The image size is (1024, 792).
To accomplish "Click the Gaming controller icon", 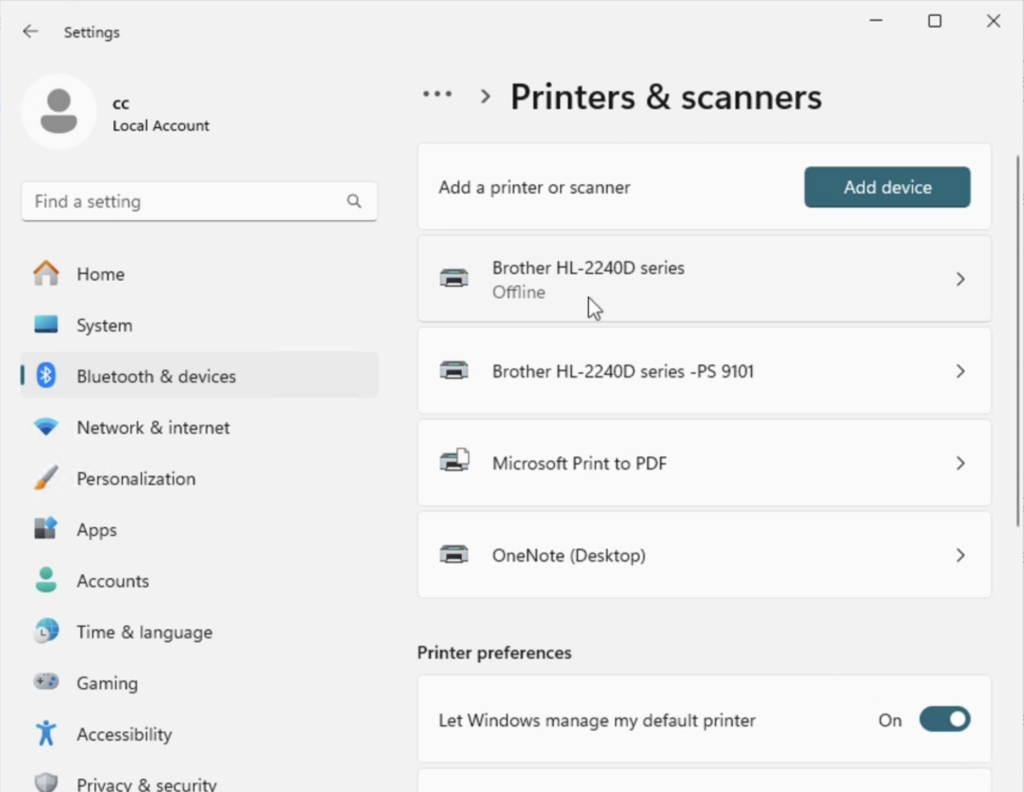I will pyautogui.click(x=46, y=682).
